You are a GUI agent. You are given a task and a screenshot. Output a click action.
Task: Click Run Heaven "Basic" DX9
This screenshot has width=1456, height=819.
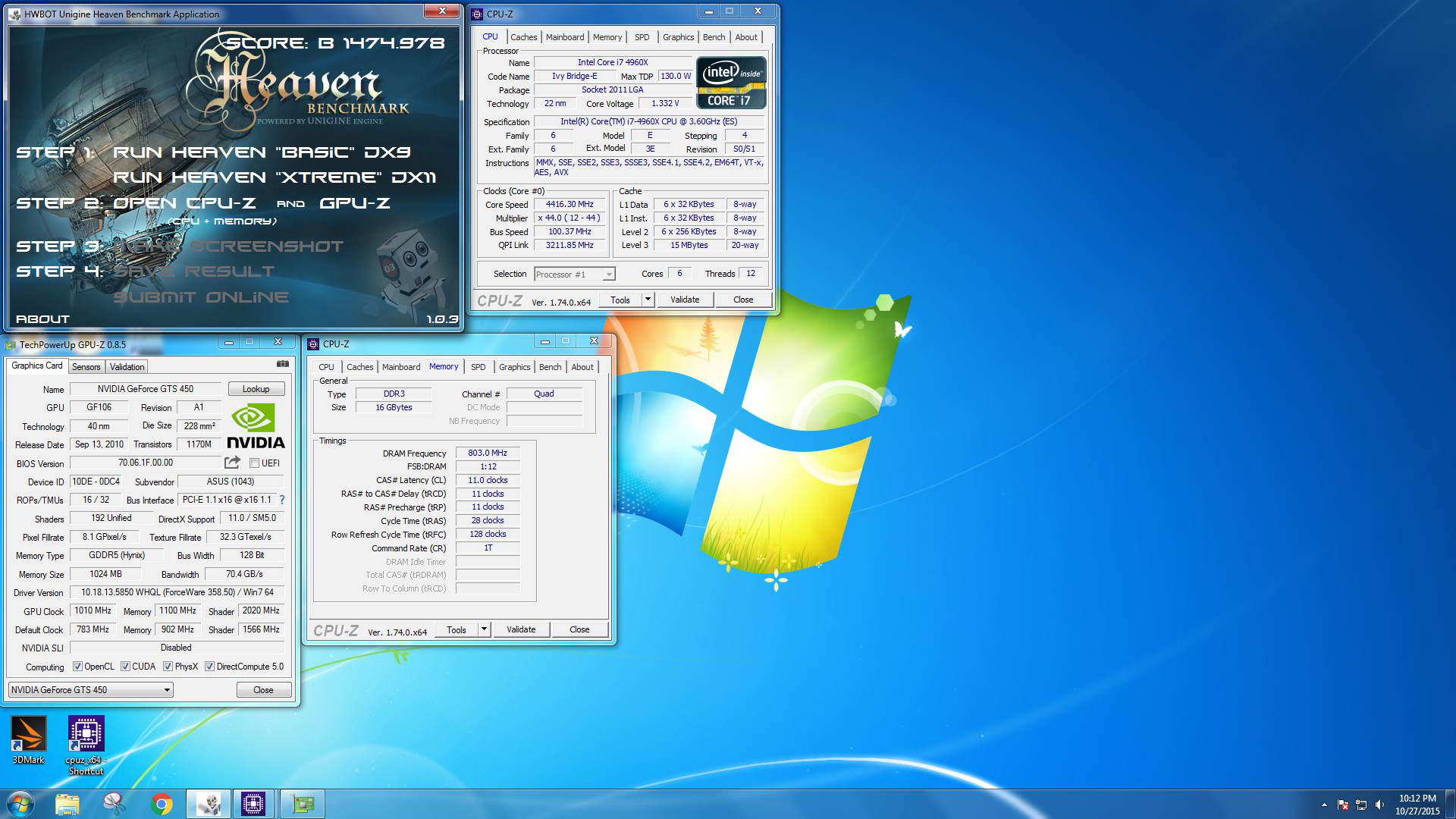pyautogui.click(x=262, y=152)
